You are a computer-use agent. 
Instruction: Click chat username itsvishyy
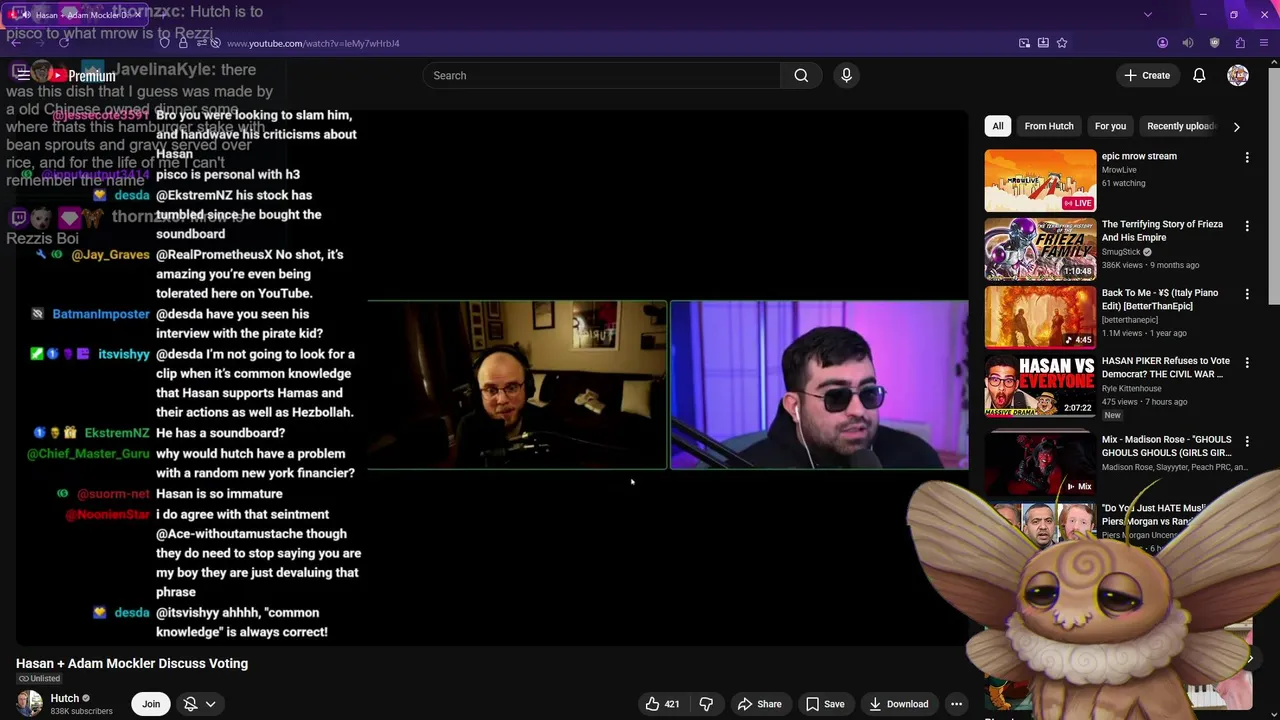124,354
